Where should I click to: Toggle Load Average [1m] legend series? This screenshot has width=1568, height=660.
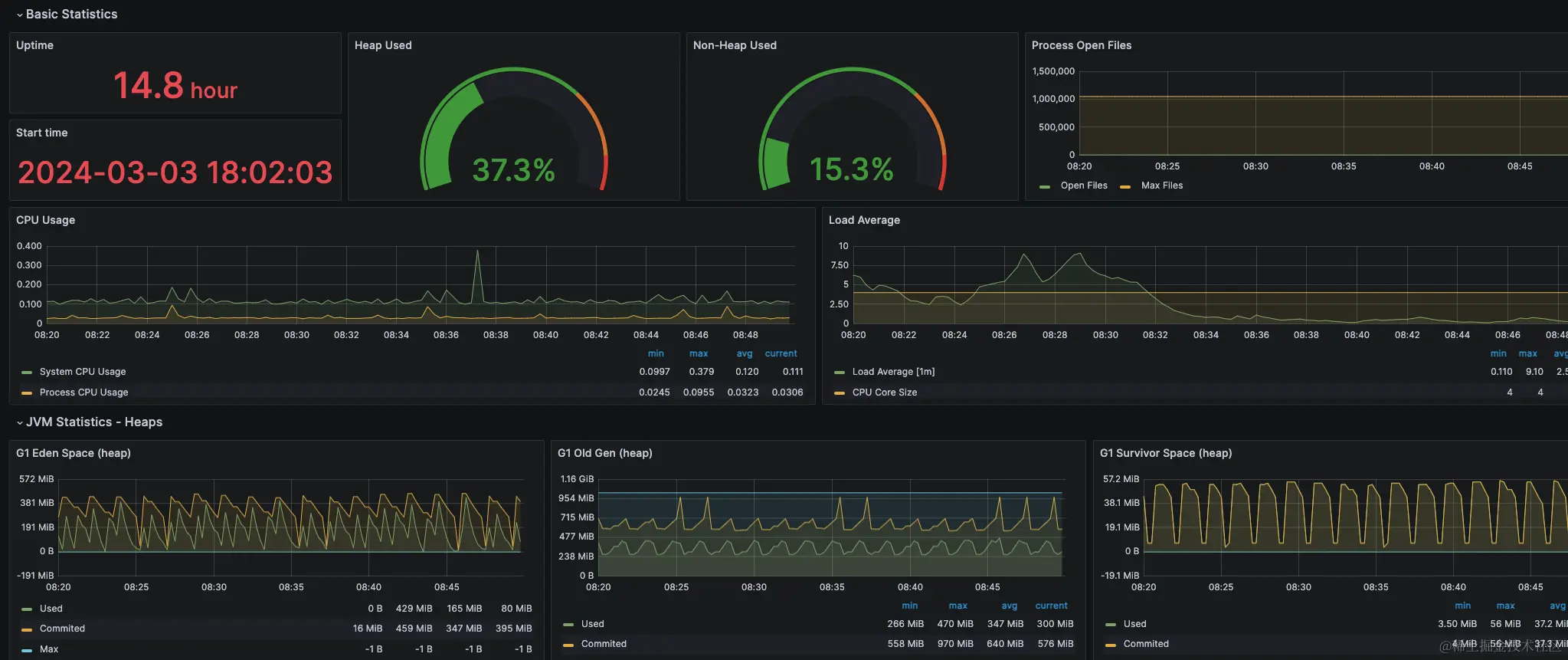[893, 372]
